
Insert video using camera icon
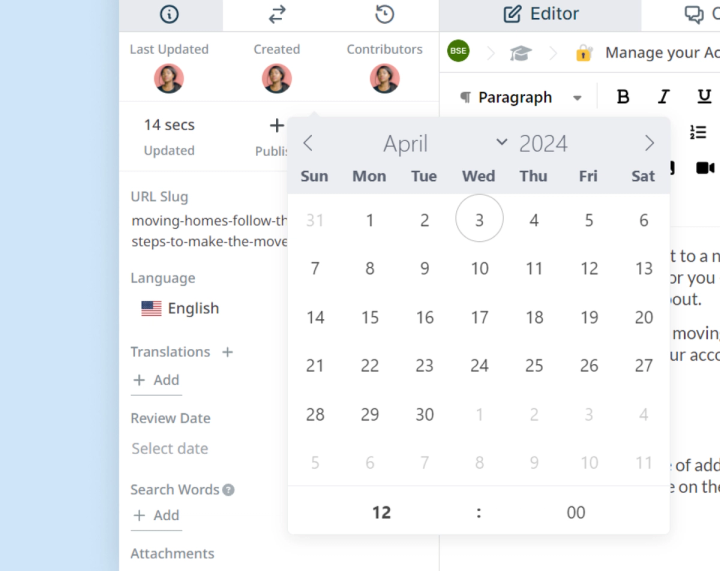pos(705,168)
